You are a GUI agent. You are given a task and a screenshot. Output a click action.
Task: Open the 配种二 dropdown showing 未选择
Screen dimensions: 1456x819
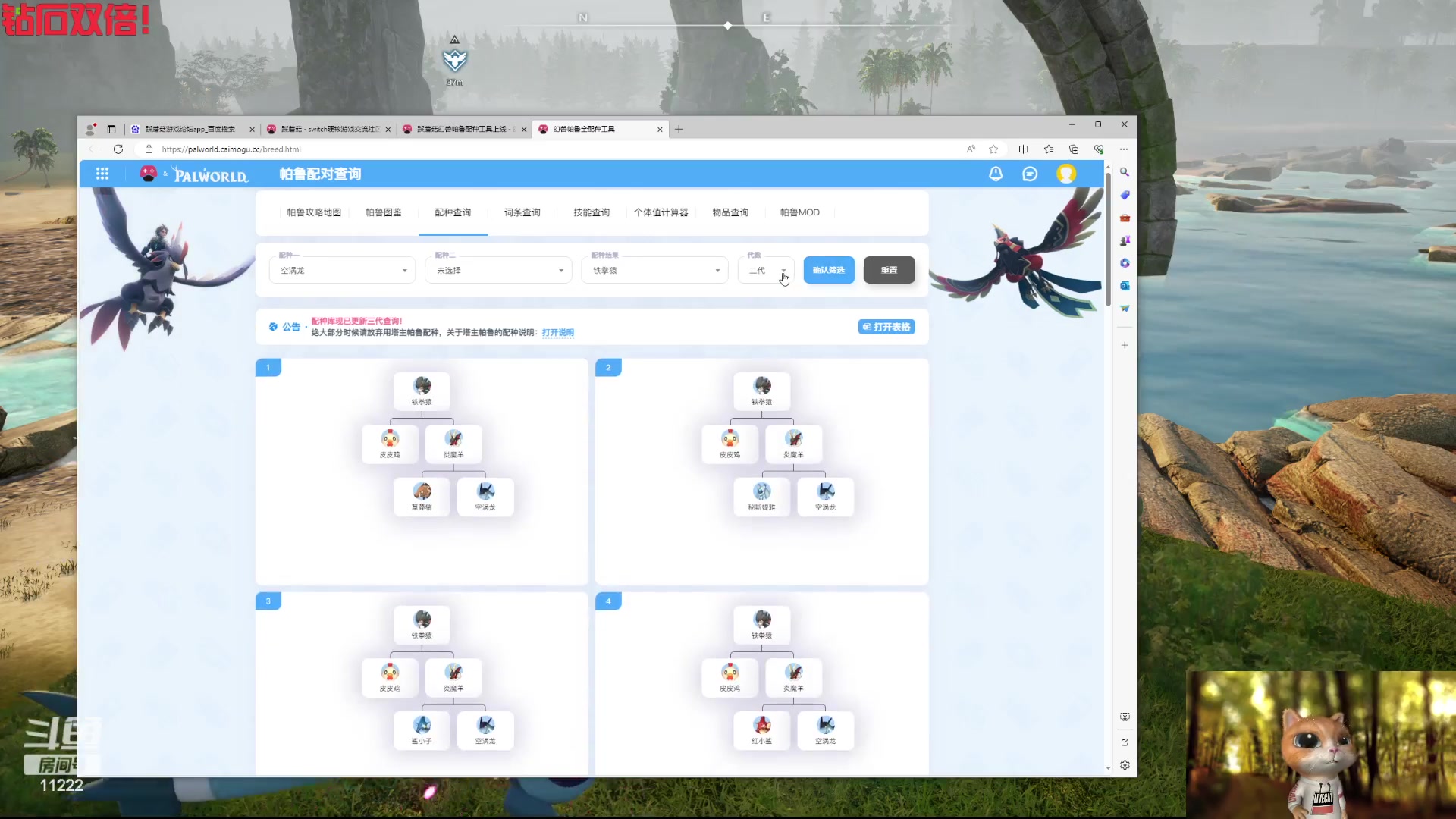(x=498, y=271)
